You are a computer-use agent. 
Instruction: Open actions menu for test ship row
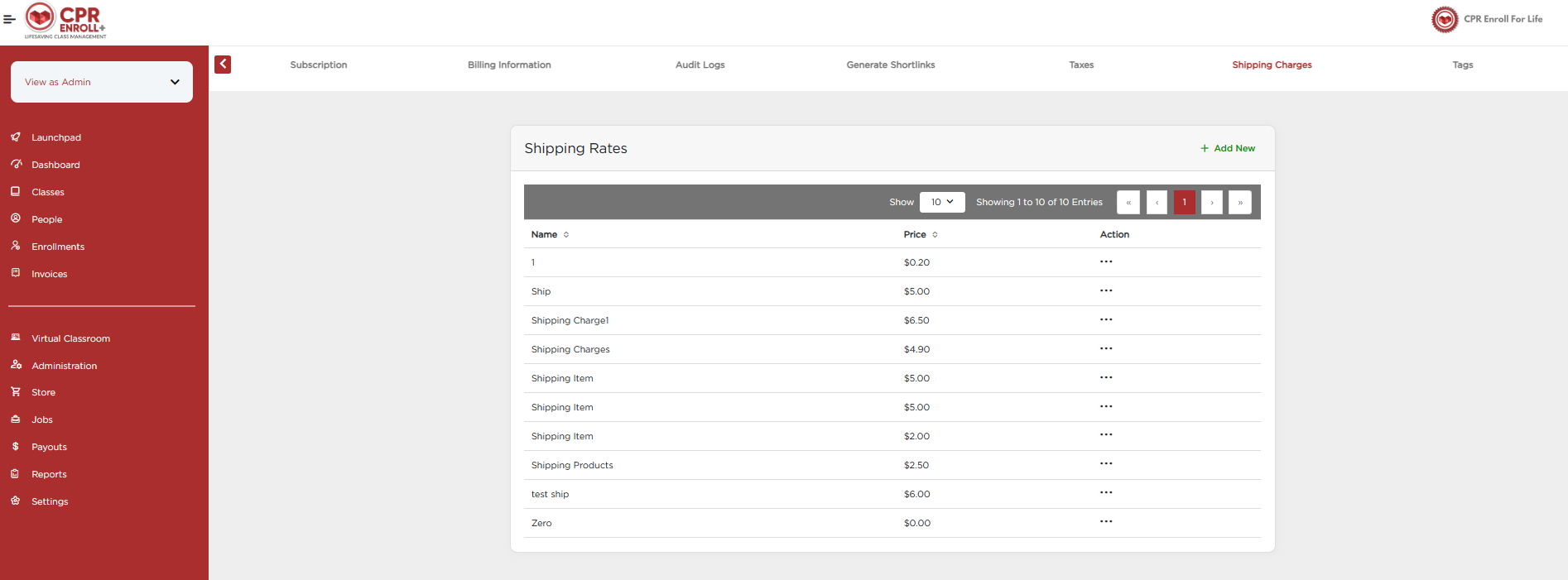(x=1106, y=492)
